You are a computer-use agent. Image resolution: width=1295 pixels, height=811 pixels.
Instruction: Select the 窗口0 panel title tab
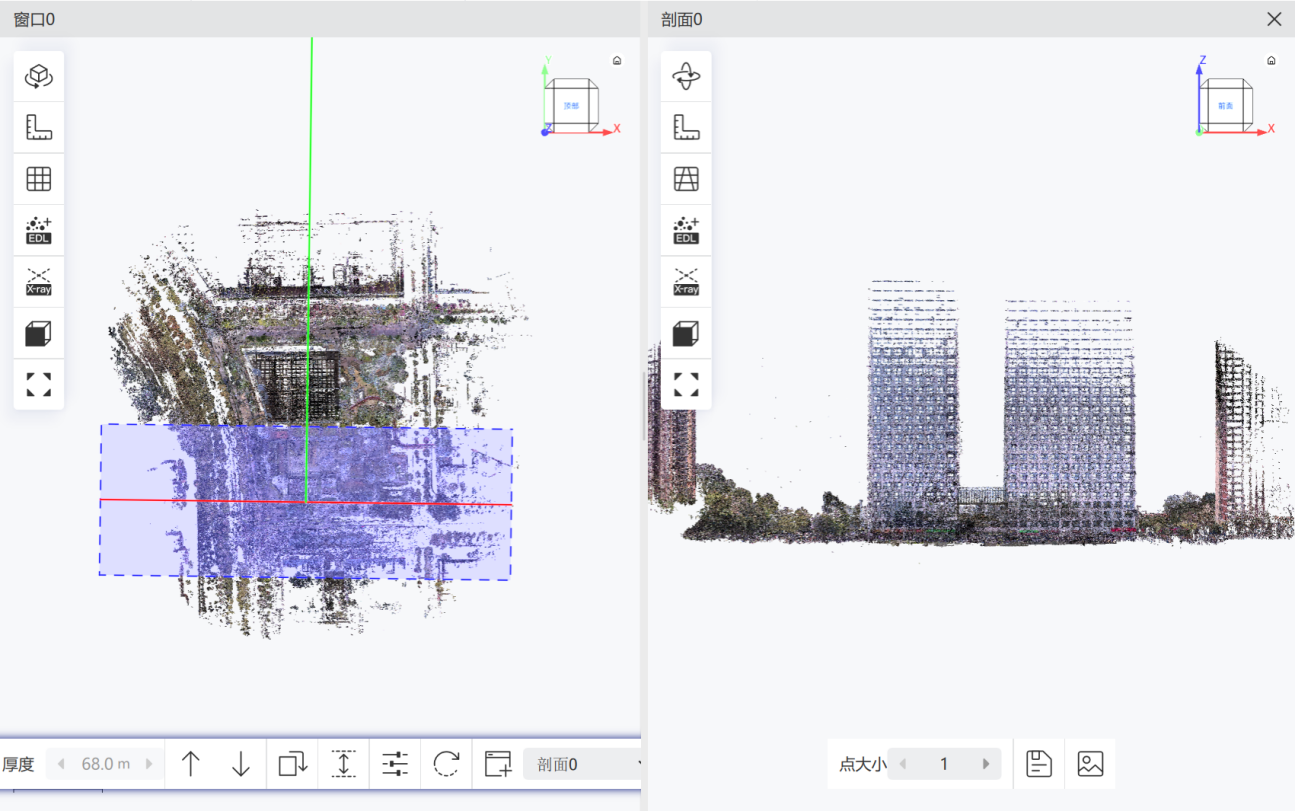coord(34,19)
